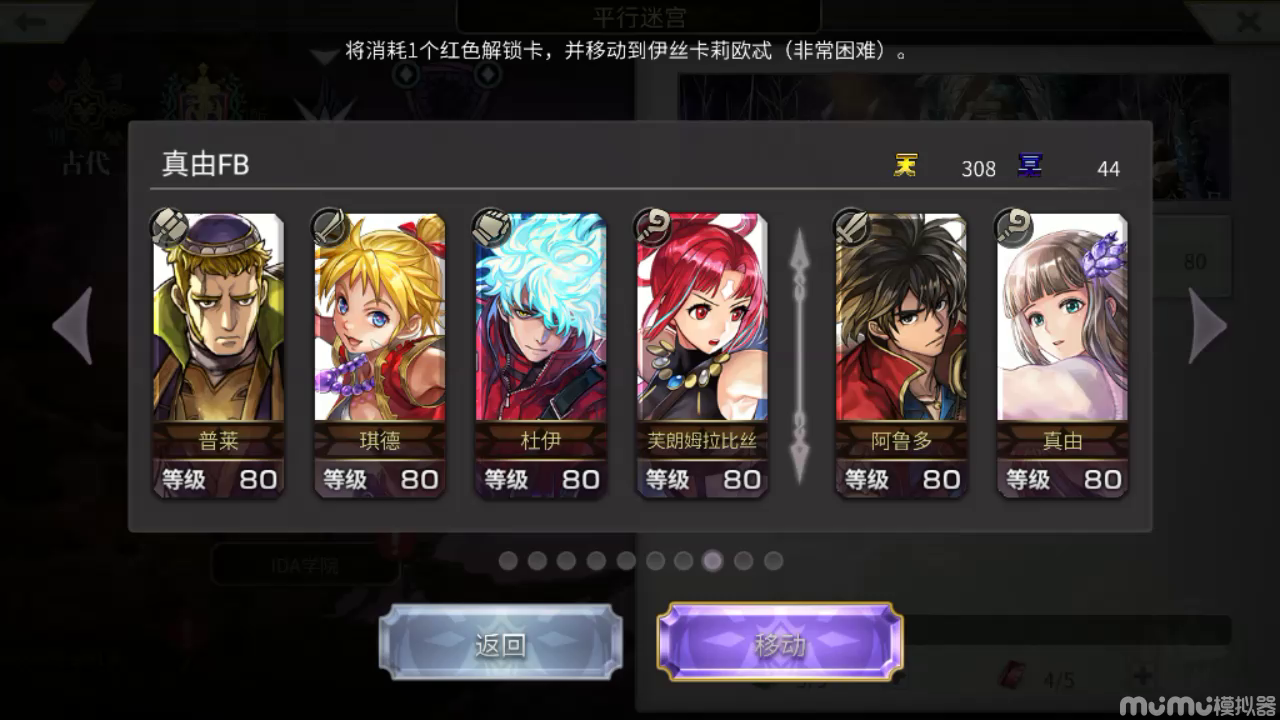Go to the next party with right arrow
This screenshot has width=1280, height=720.
tap(1207, 326)
